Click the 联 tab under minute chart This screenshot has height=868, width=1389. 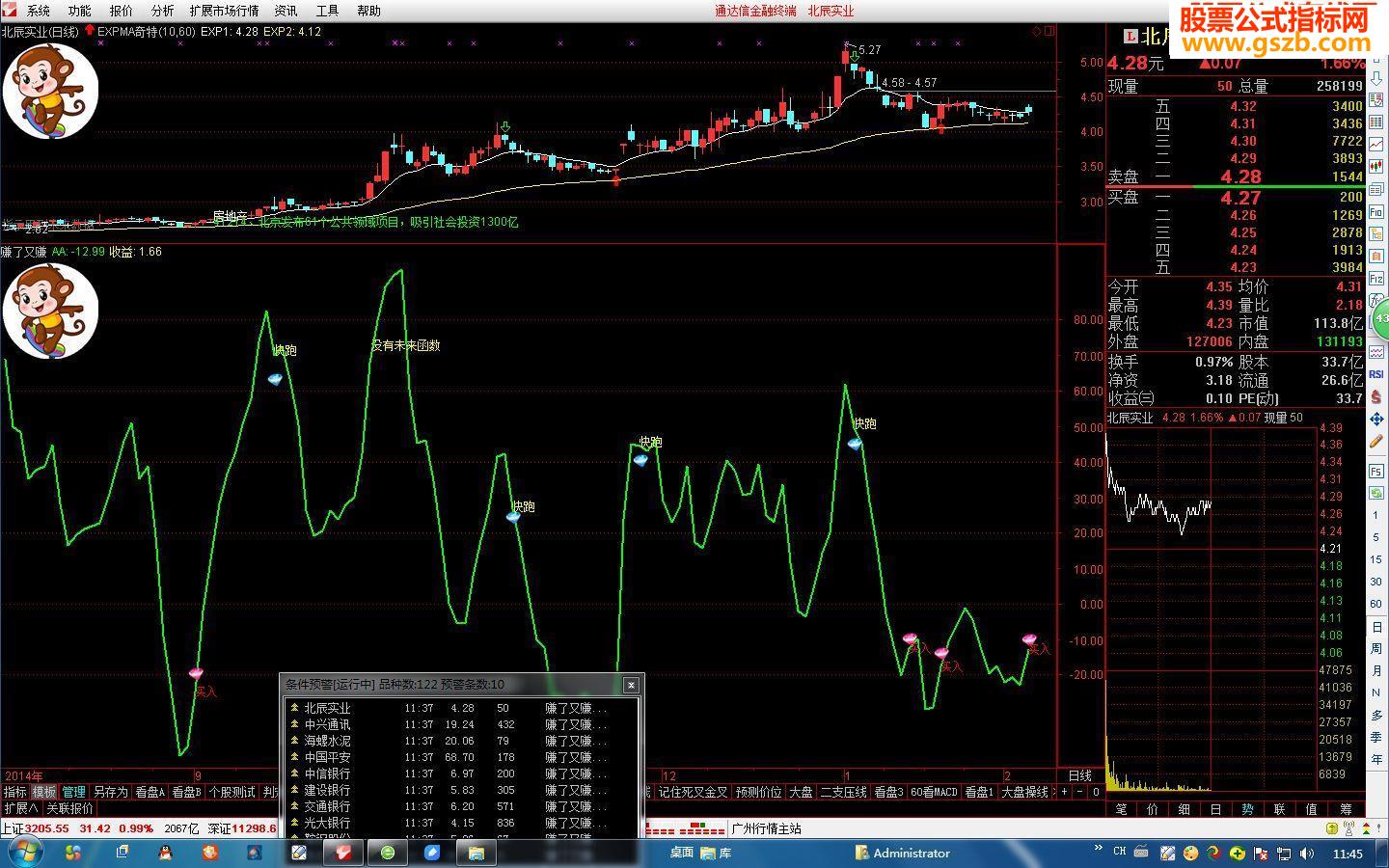coord(1280,809)
